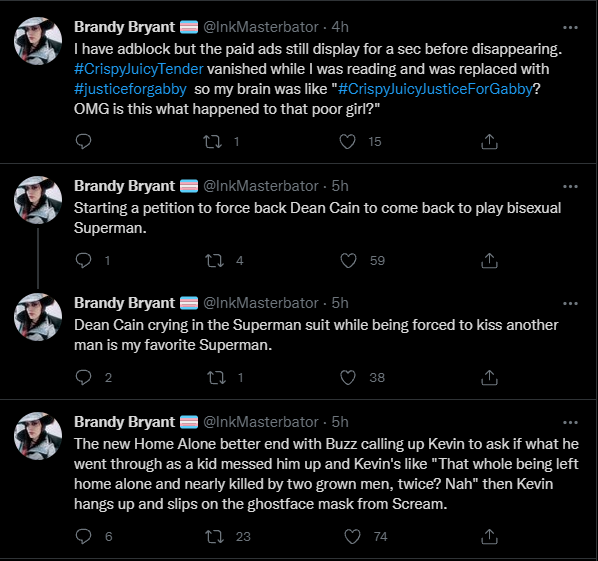Open the #CrispyJuicyJusticeForGabby hashtag link
598x561 pixels.
(x=435, y=89)
